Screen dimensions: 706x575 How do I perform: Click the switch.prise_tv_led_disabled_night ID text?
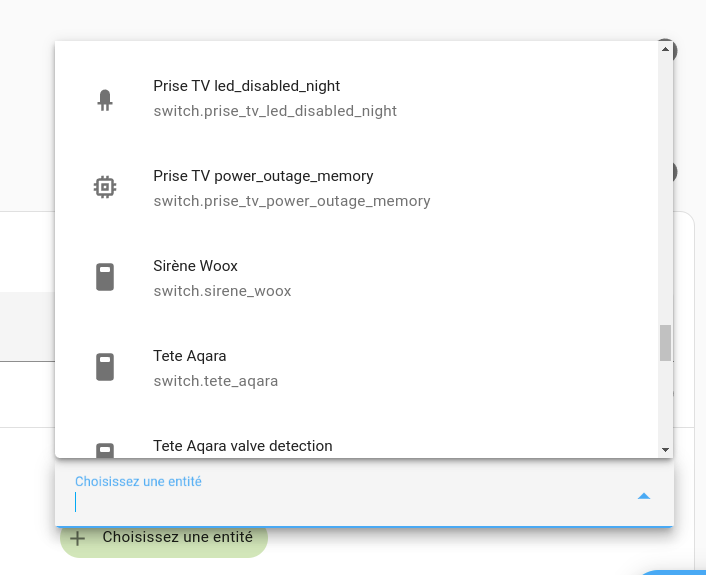point(275,111)
